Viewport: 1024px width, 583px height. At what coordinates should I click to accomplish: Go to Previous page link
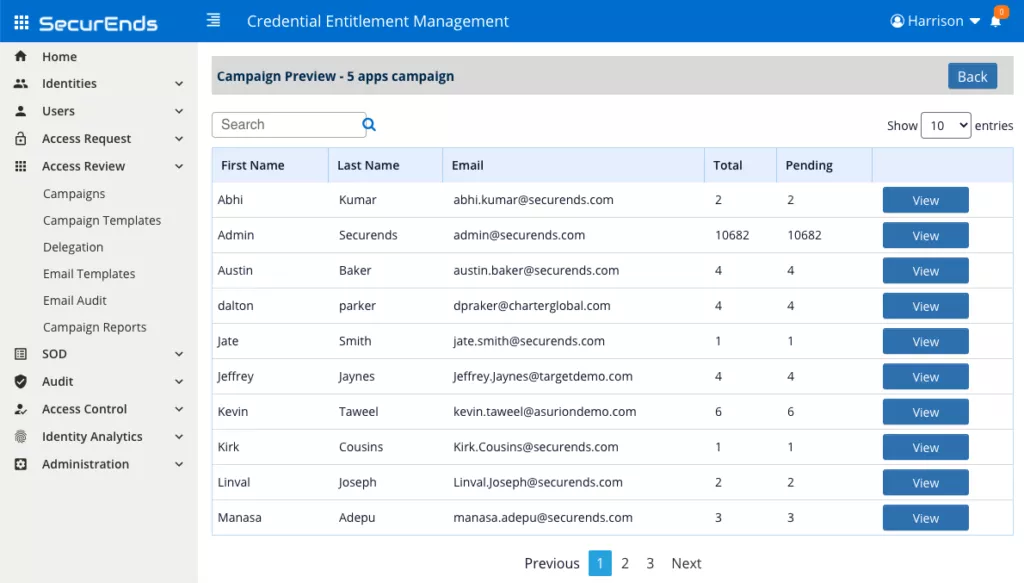[552, 563]
